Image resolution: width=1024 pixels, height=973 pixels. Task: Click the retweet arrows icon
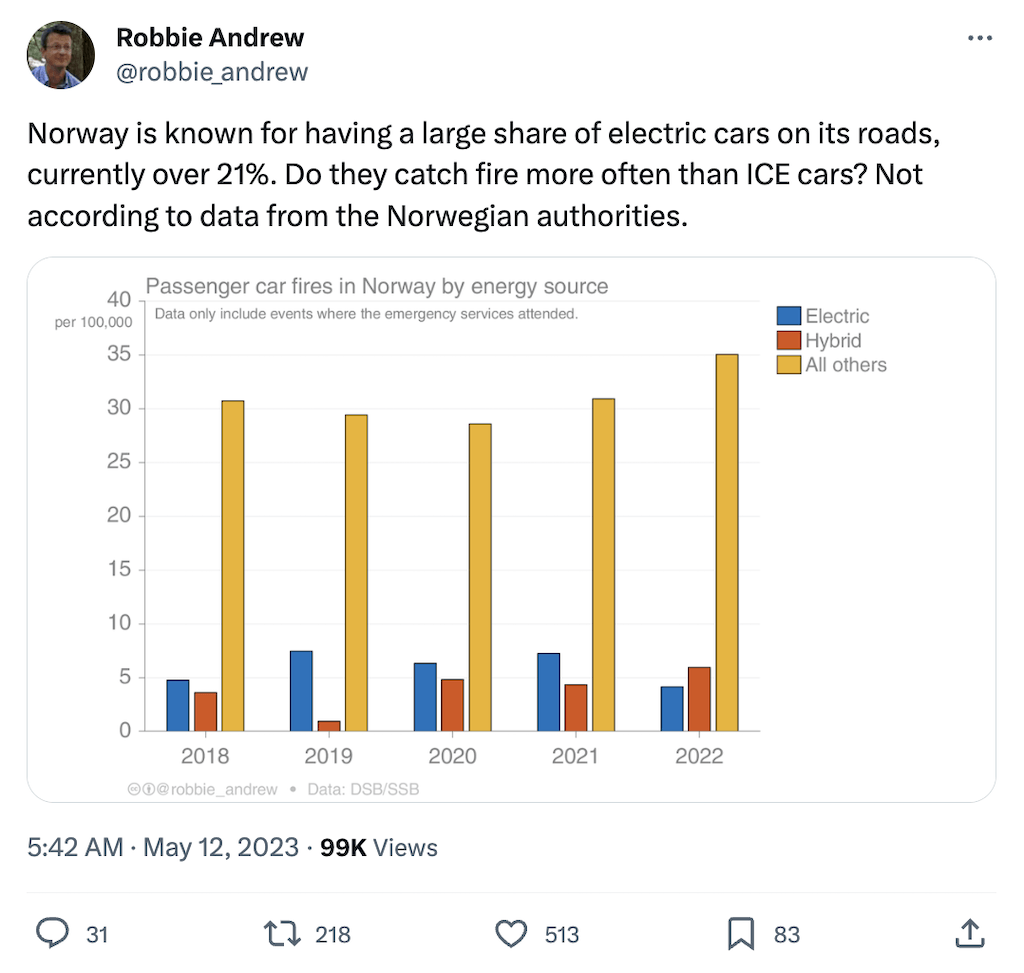pos(282,934)
